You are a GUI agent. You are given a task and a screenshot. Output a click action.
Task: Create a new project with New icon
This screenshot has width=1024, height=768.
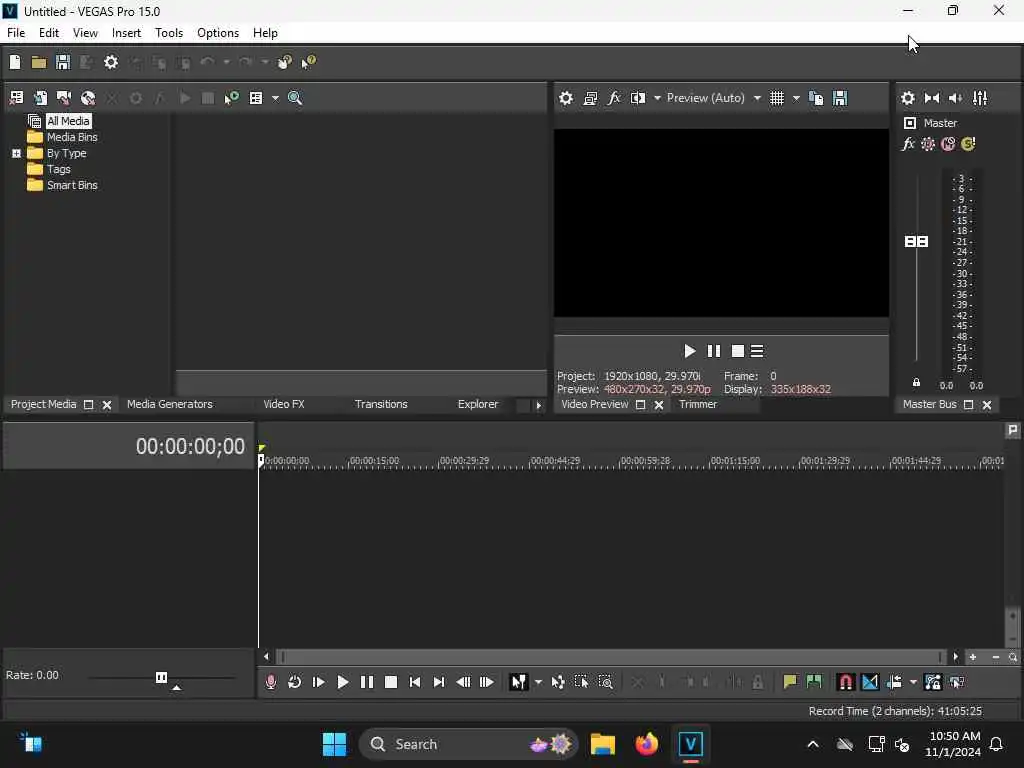click(x=15, y=62)
